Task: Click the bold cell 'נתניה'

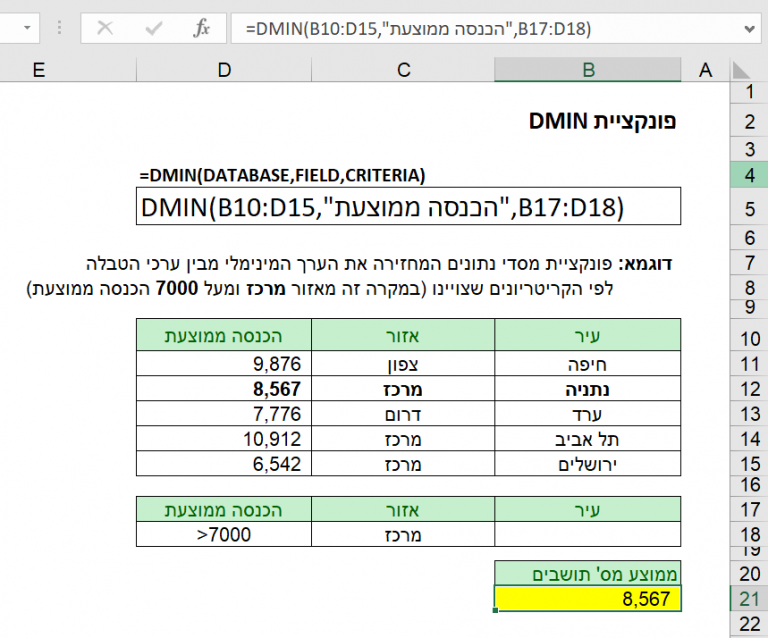Action: 588,389
